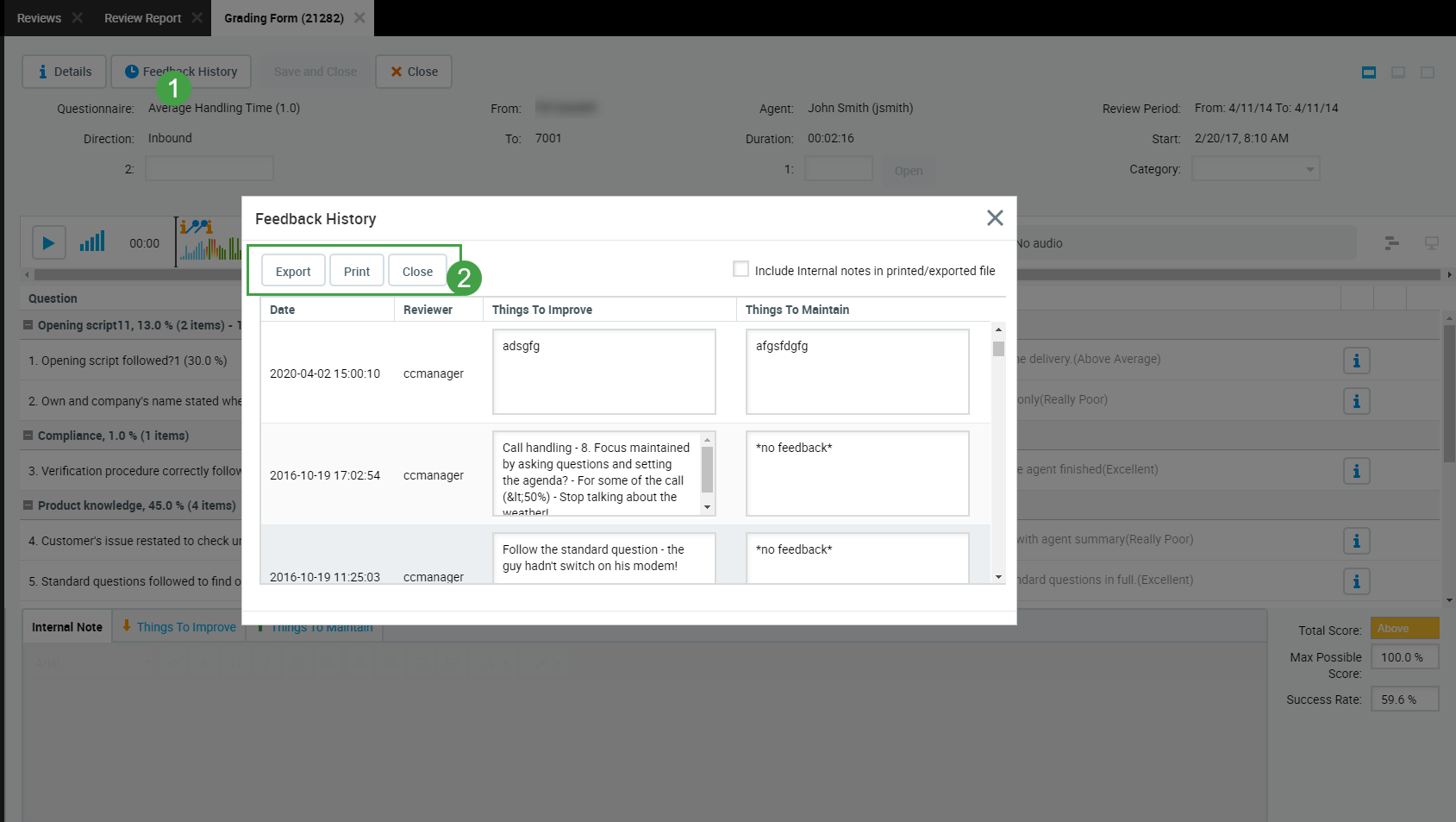
Task: Select the first blue layout view icon
Action: click(1368, 72)
